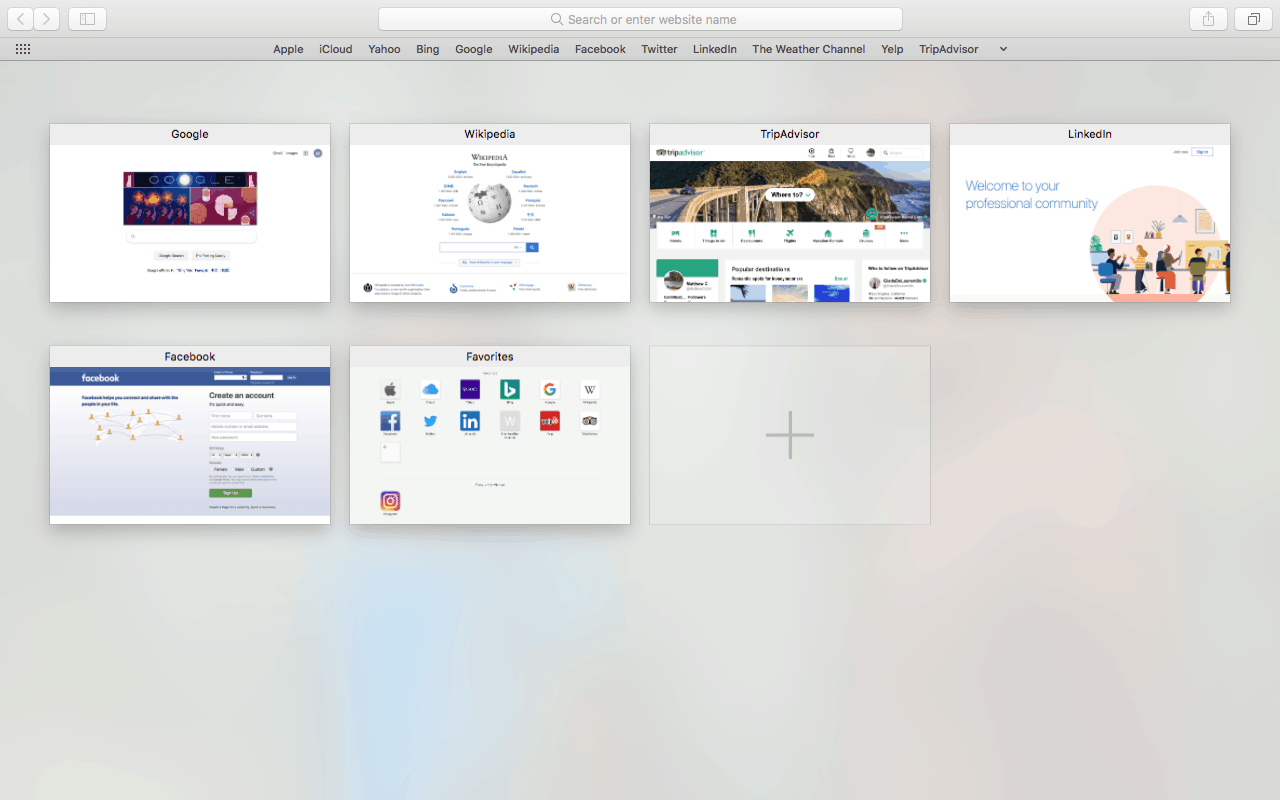Click the Forward navigation arrow
Screen dimensions: 1280x800
point(46,18)
